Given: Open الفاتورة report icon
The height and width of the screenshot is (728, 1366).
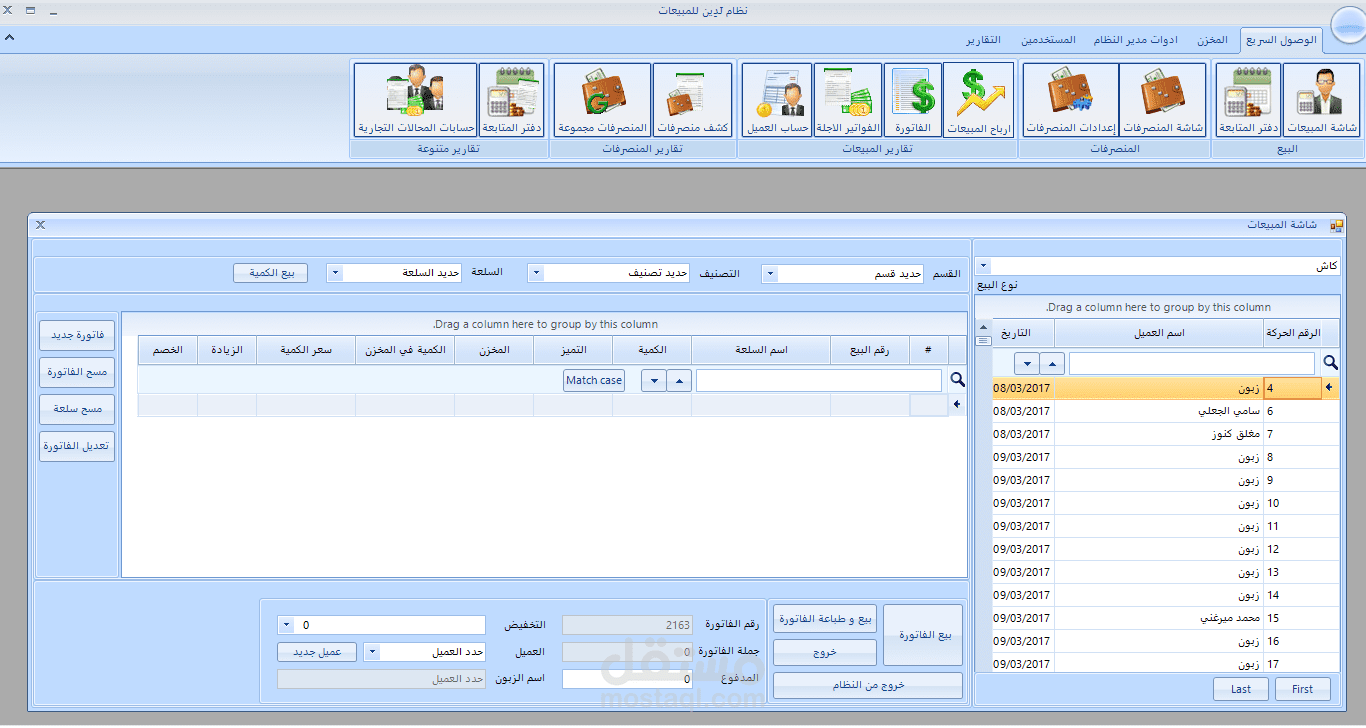Looking at the screenshot, I should [912, 101].
